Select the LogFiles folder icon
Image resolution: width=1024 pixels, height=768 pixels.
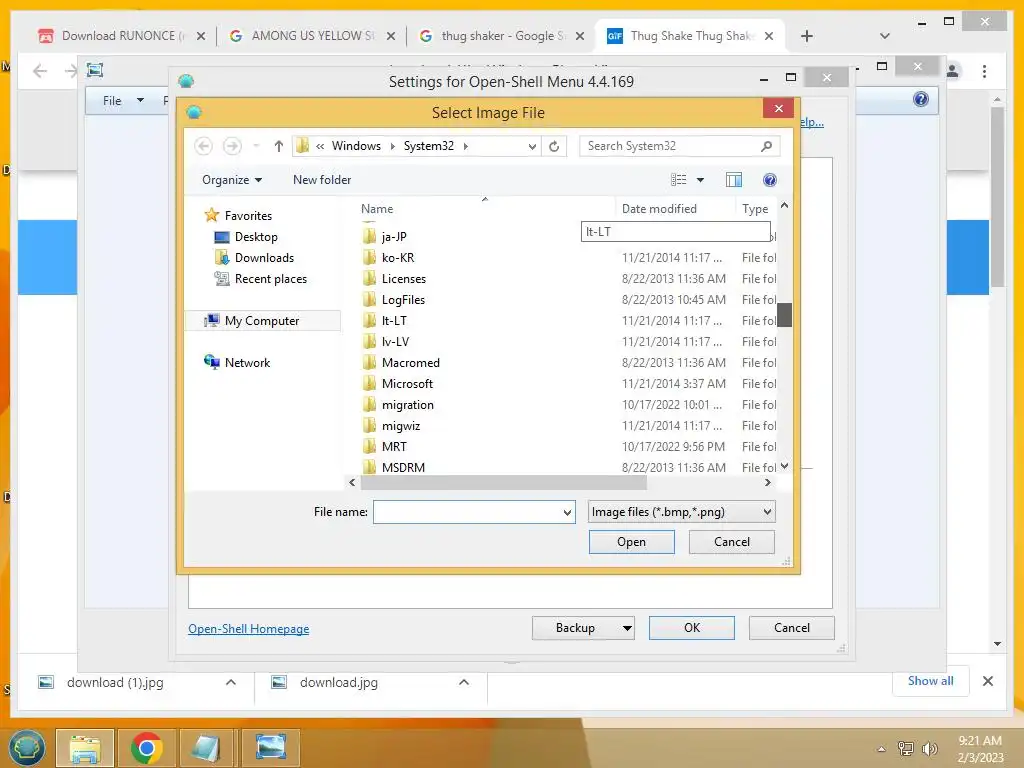[x=370, y=299]
